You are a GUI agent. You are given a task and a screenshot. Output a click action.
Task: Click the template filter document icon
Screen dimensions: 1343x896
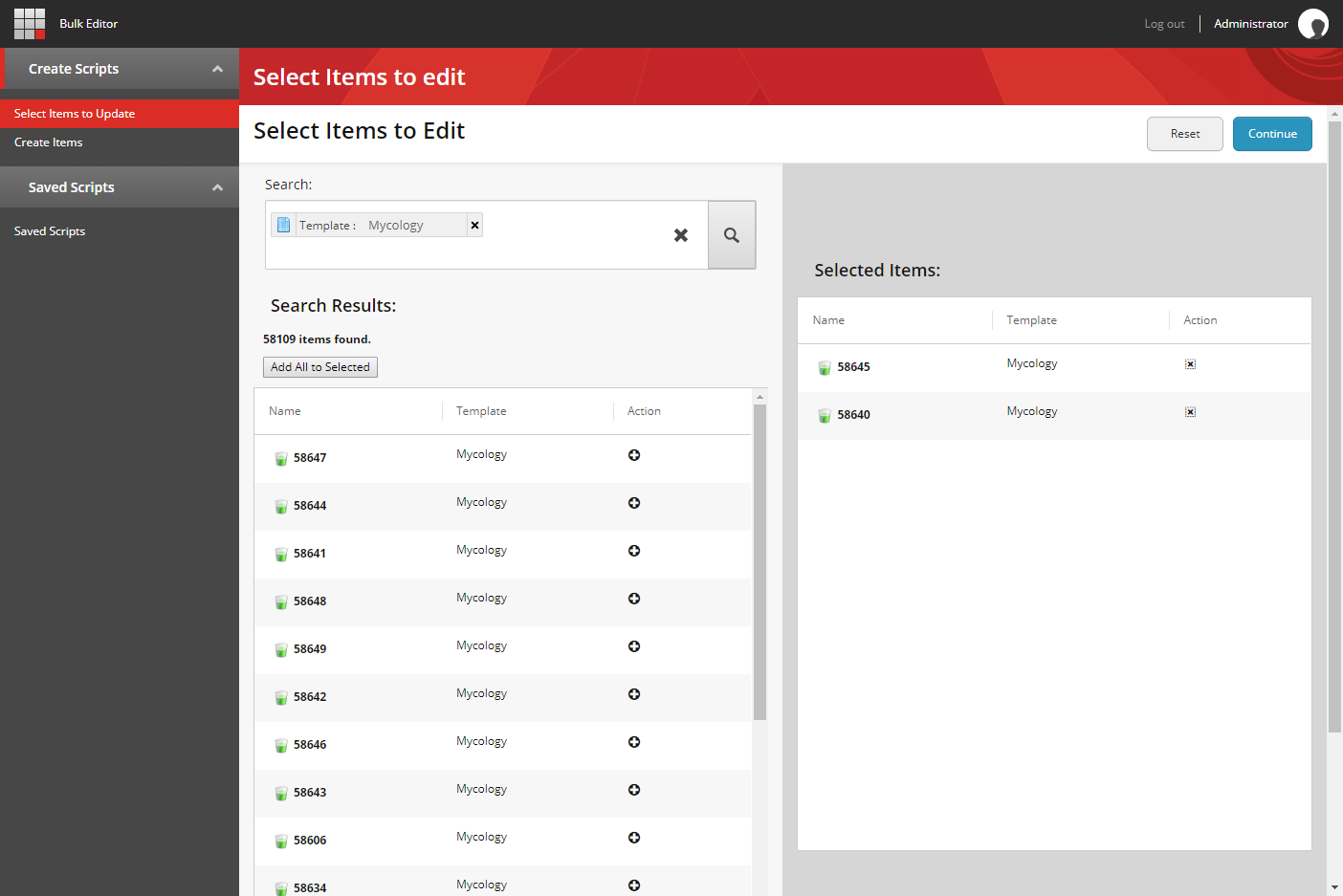[283, 225]
